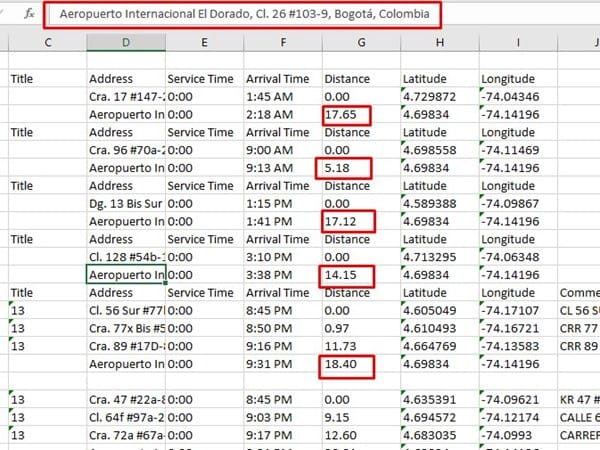Select longitude cell -74.09867
The width and height of the screenshot is (600, 450).
click(517, 203)
